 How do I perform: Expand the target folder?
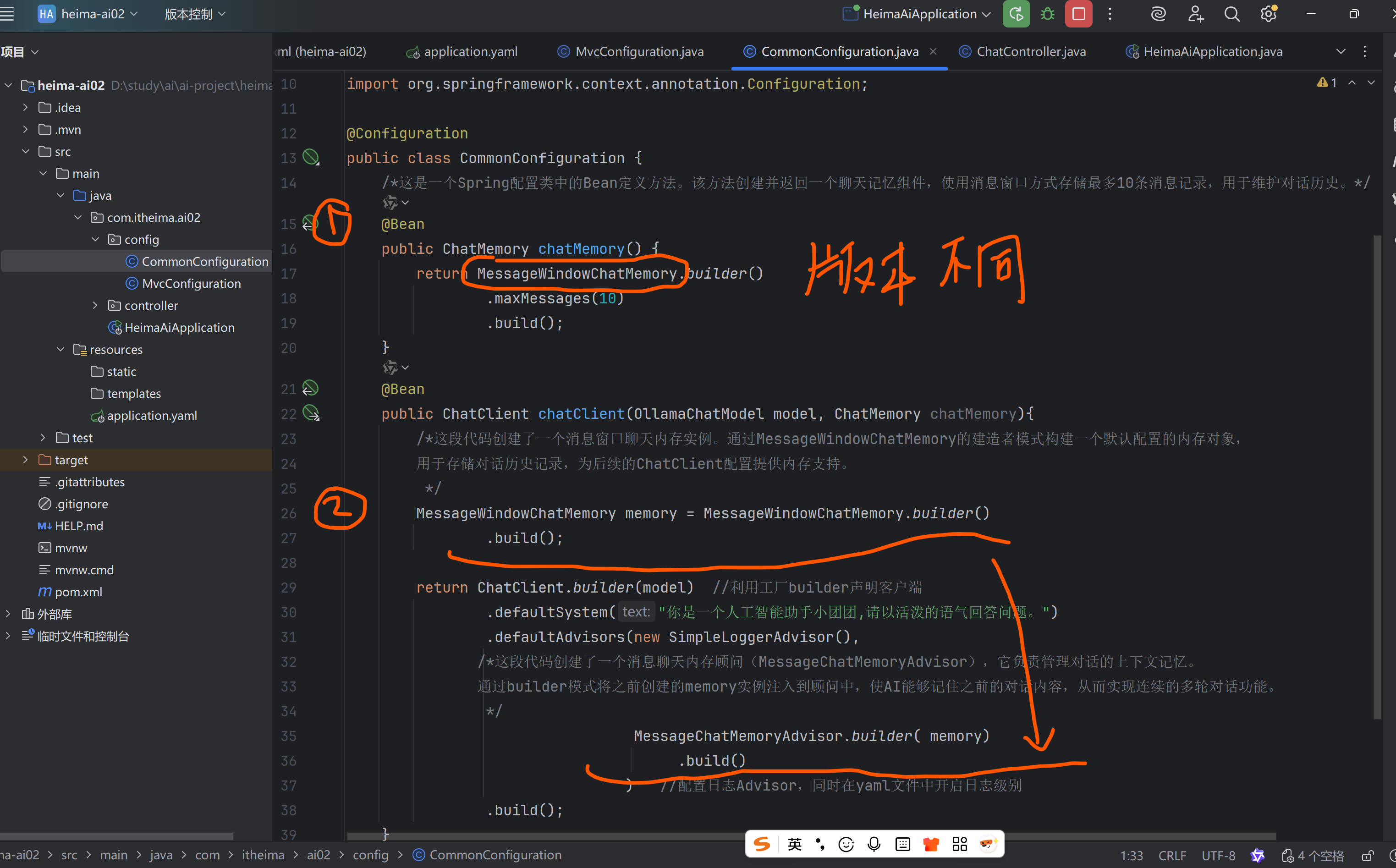(25, 460)
